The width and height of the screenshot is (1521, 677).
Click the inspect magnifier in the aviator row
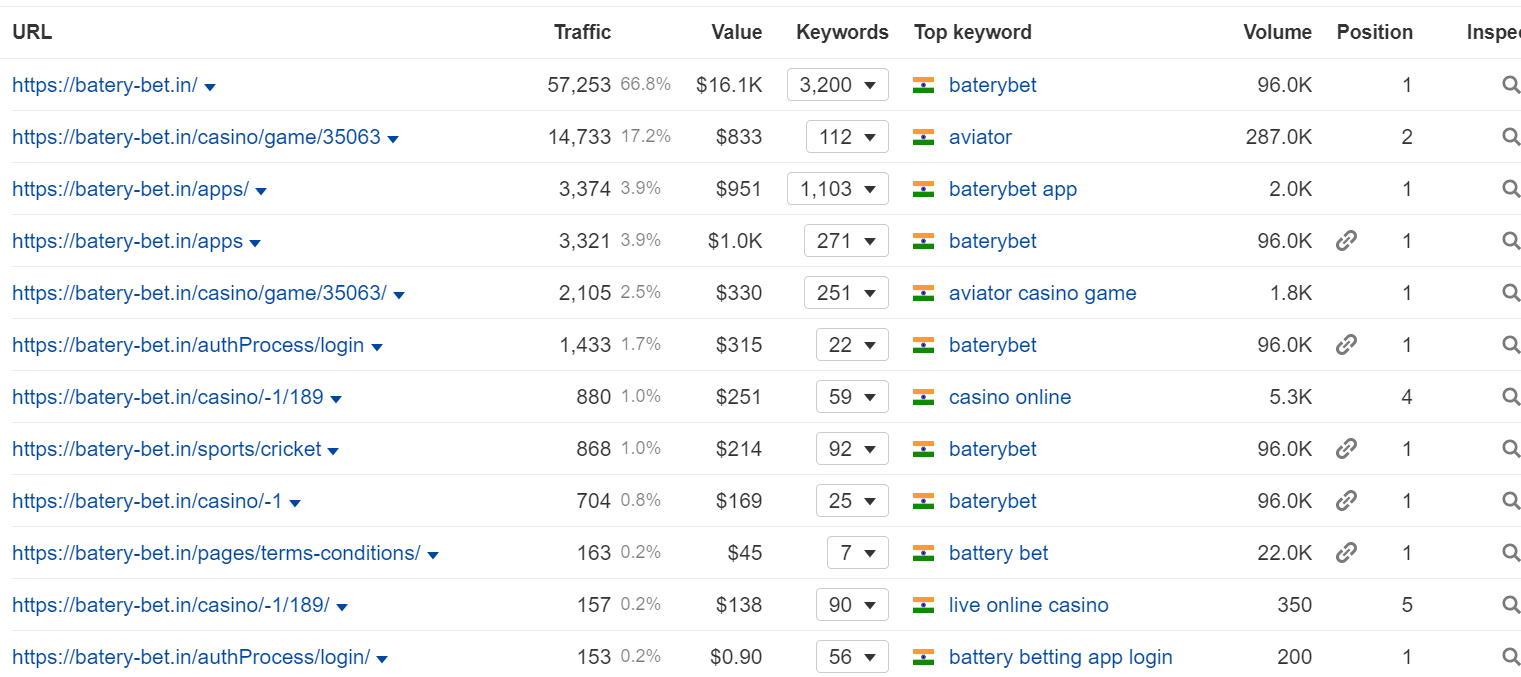click(1510, 137)
